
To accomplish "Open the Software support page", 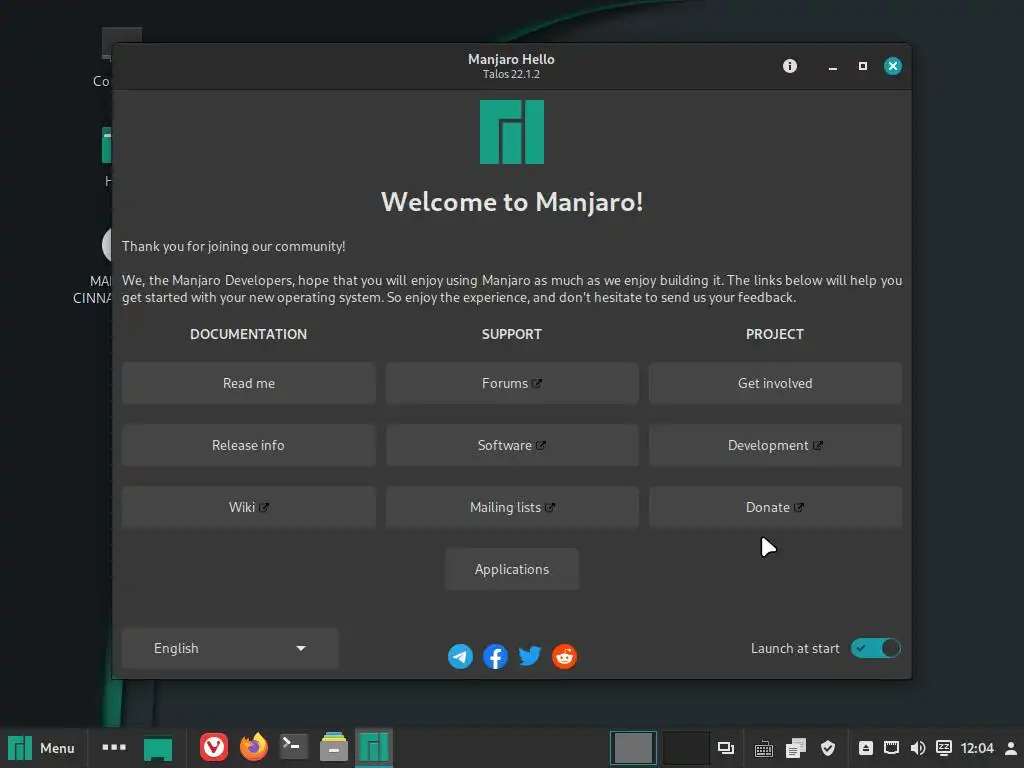I will (x=511, y=445).
